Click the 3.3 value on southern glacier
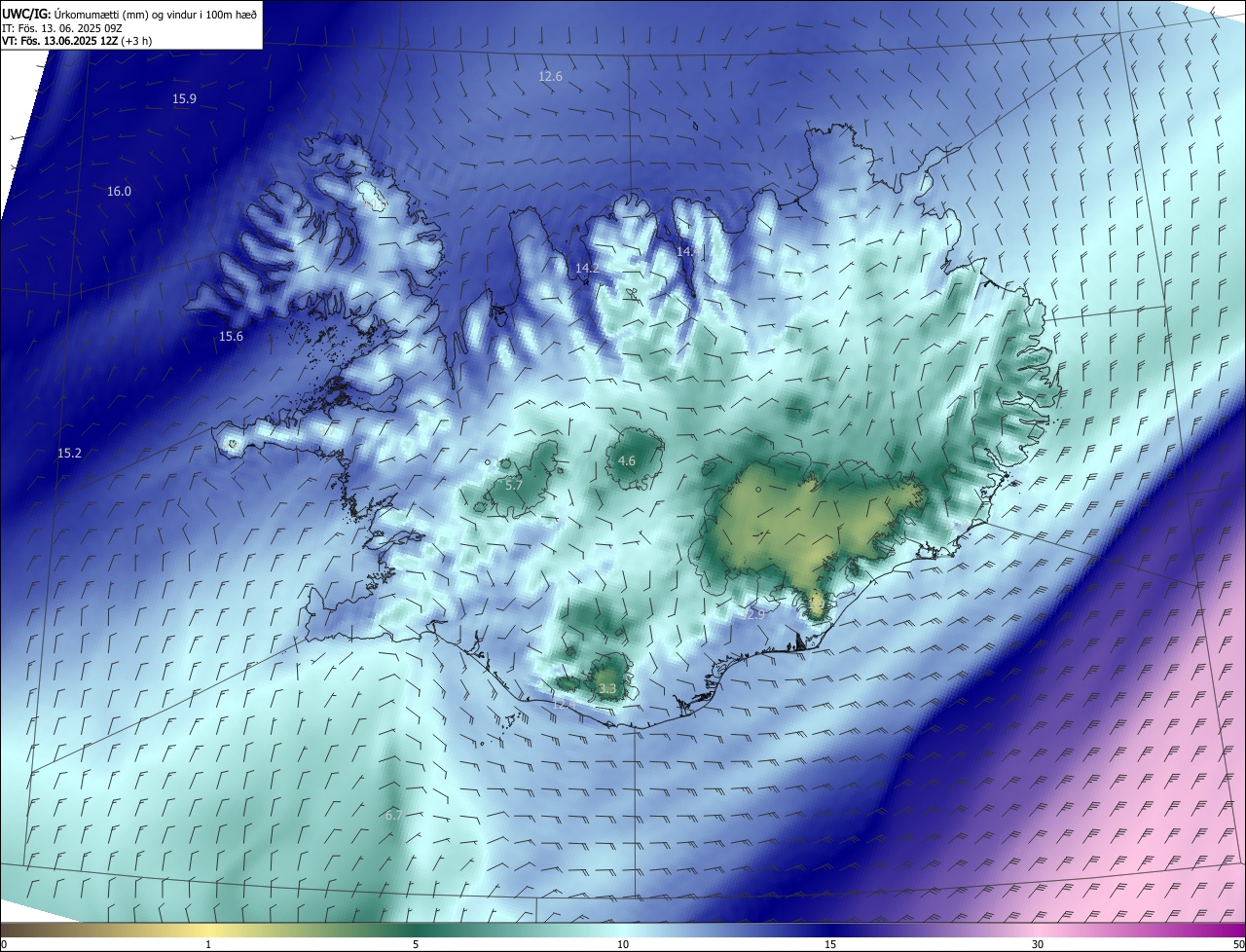1246x952 pixels. pyautogui.click(x=607, y=689)
